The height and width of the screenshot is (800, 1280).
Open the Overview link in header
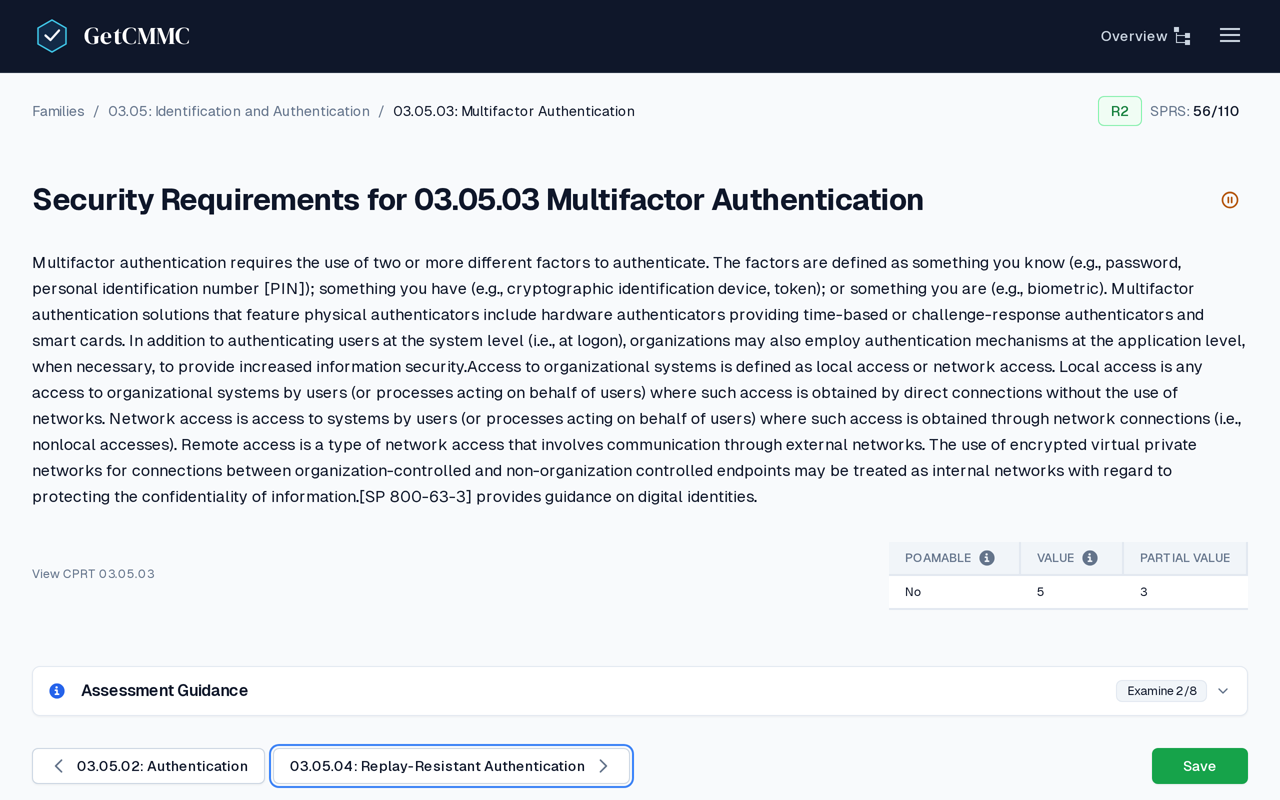point(1146,36)
